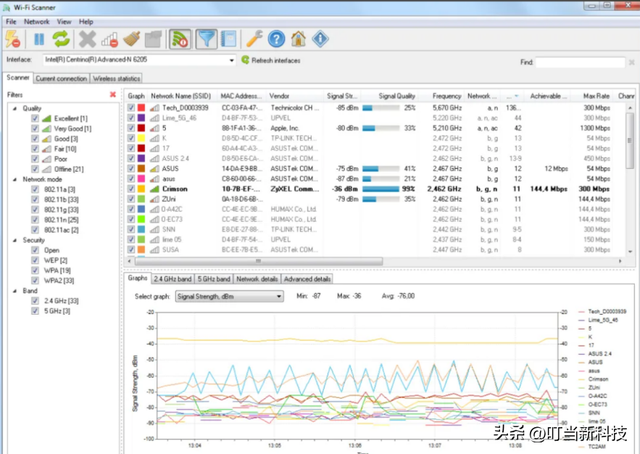Open the Network menu
Viewport: 640px width, 454px height.
pyautogui.click(x=36, y=21)
